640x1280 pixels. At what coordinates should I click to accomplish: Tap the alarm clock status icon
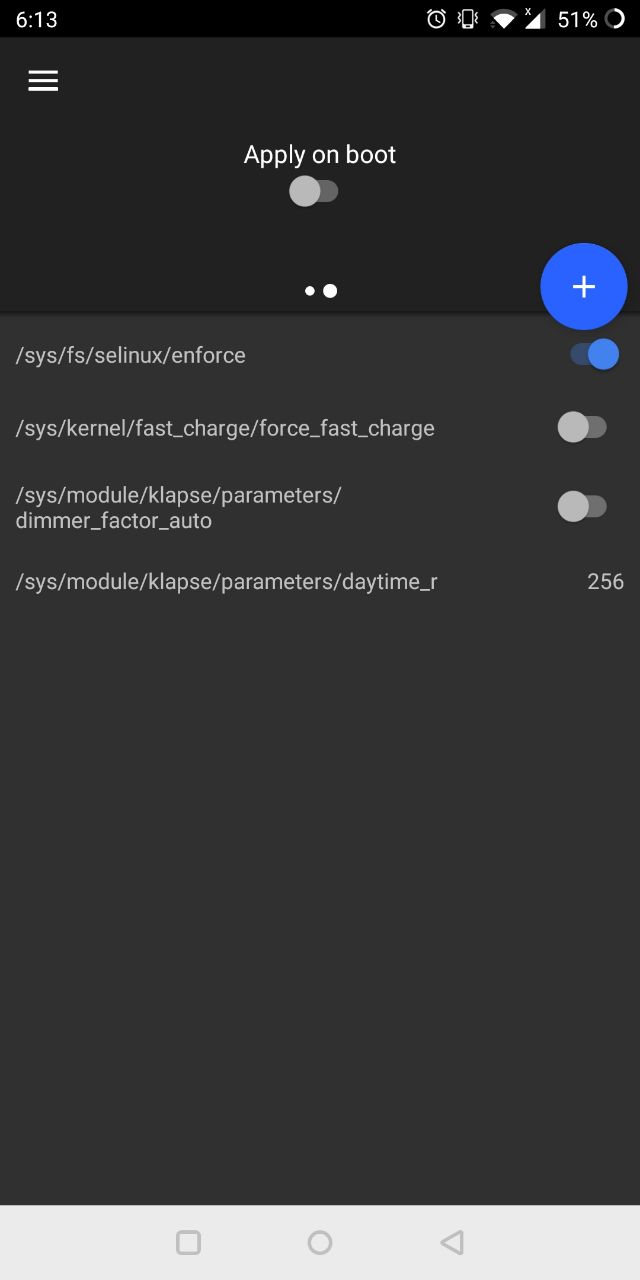point(437,19)
